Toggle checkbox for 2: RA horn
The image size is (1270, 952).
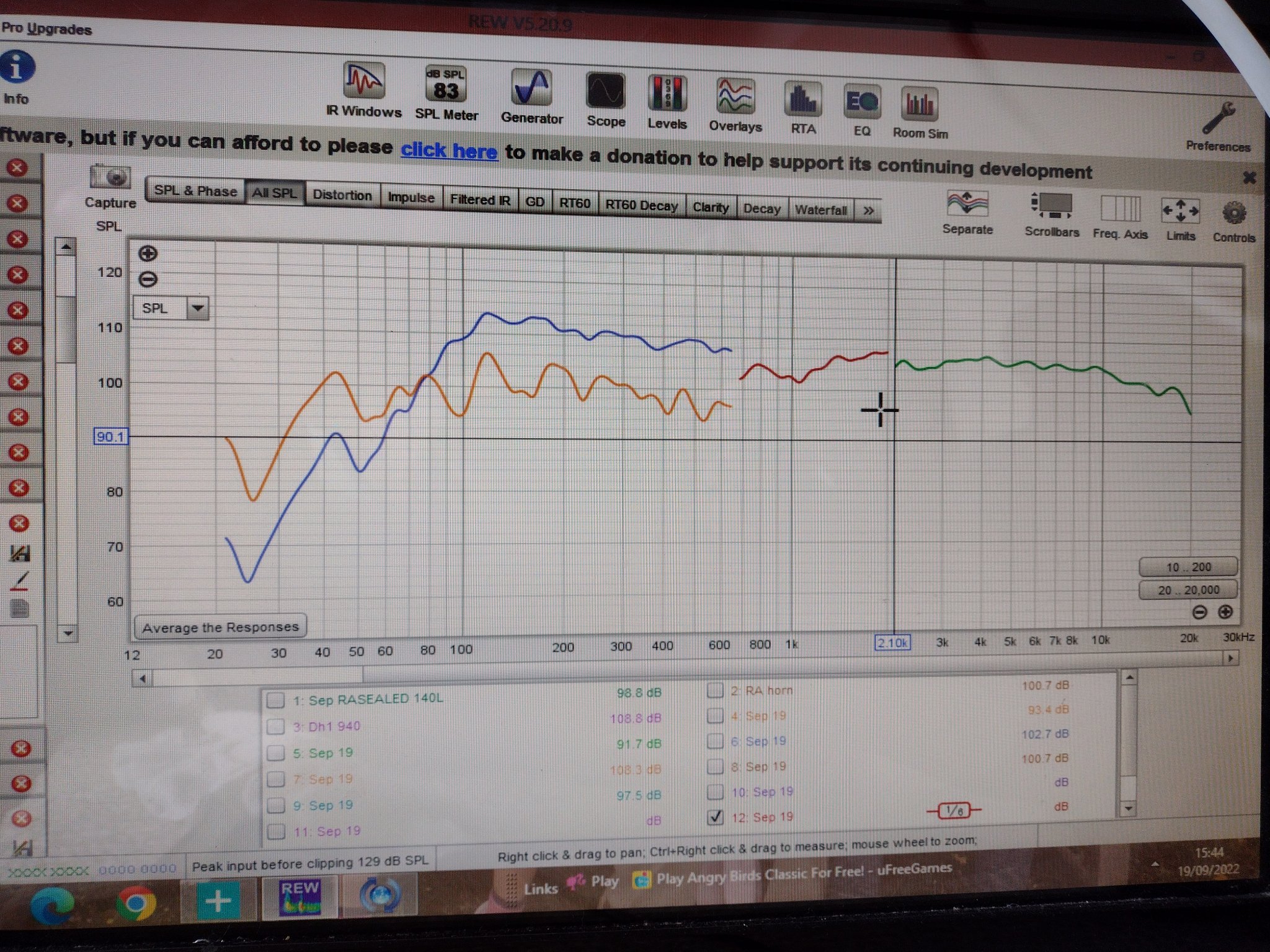tap(715, 690)
